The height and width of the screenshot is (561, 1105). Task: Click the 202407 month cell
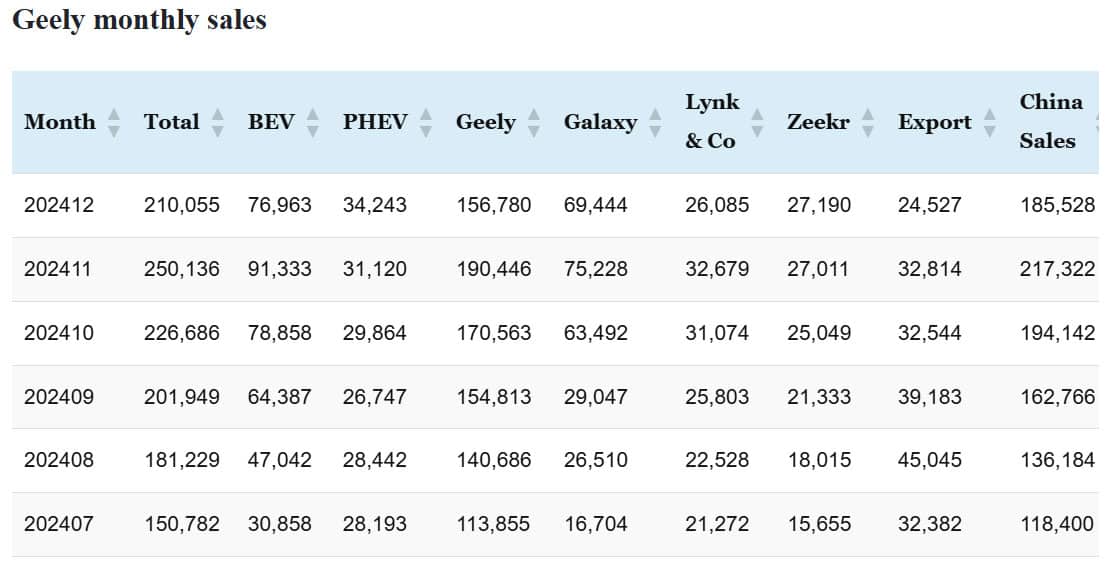pyautogui.click(x=59, y=523)
